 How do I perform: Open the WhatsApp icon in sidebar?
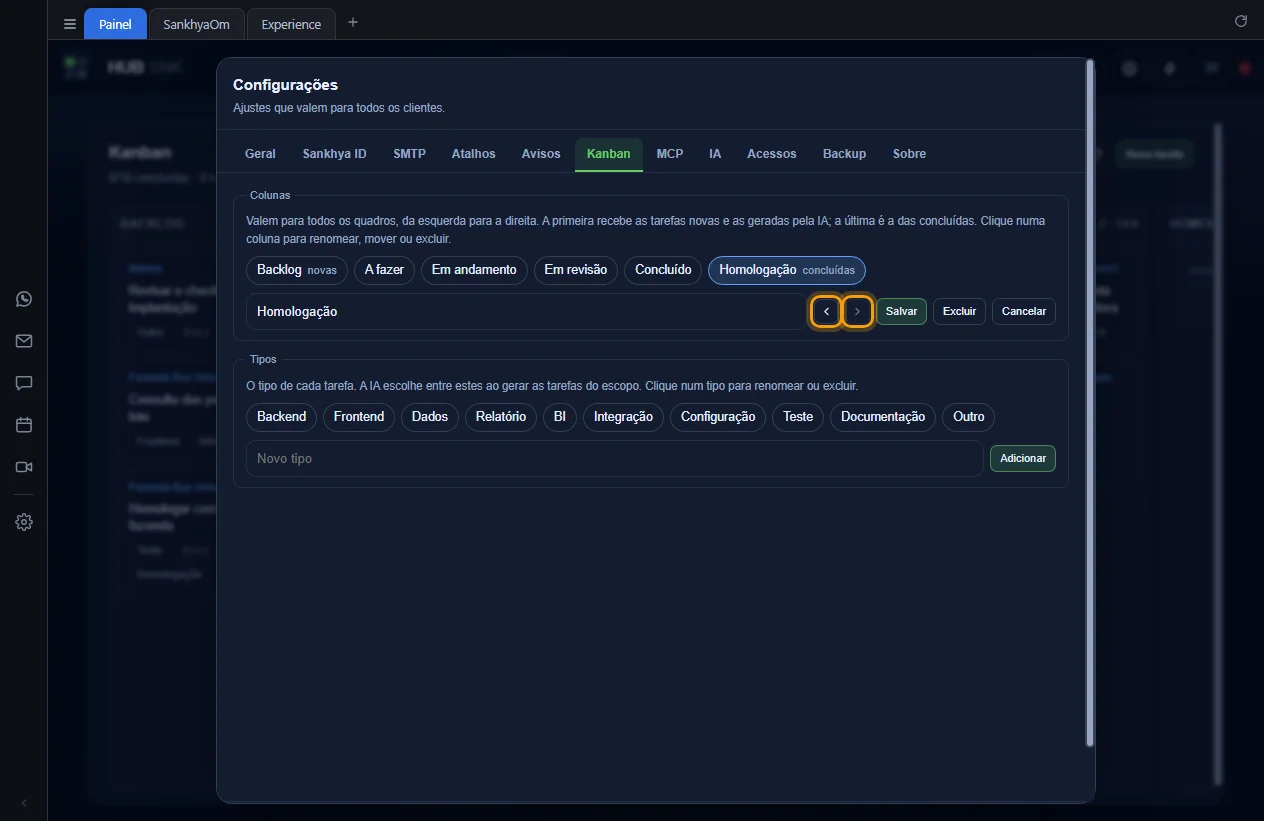pyautogui.click(x=24, y=299)
